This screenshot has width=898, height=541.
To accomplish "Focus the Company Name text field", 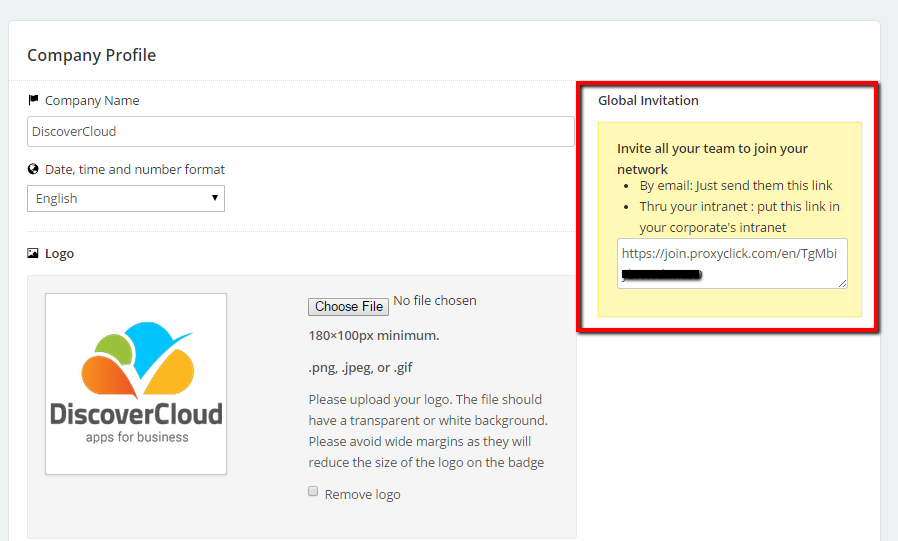I will coord(300,131).
